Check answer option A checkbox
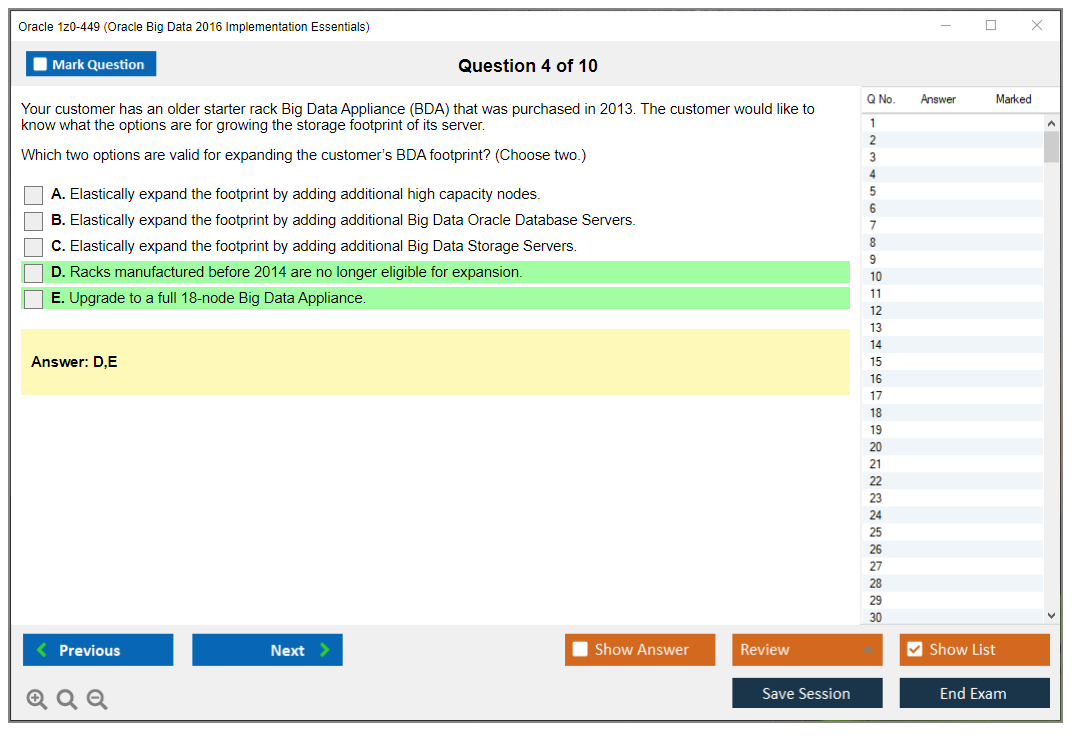This screenshot has height=735, width=1075. [x=34, y=195]
